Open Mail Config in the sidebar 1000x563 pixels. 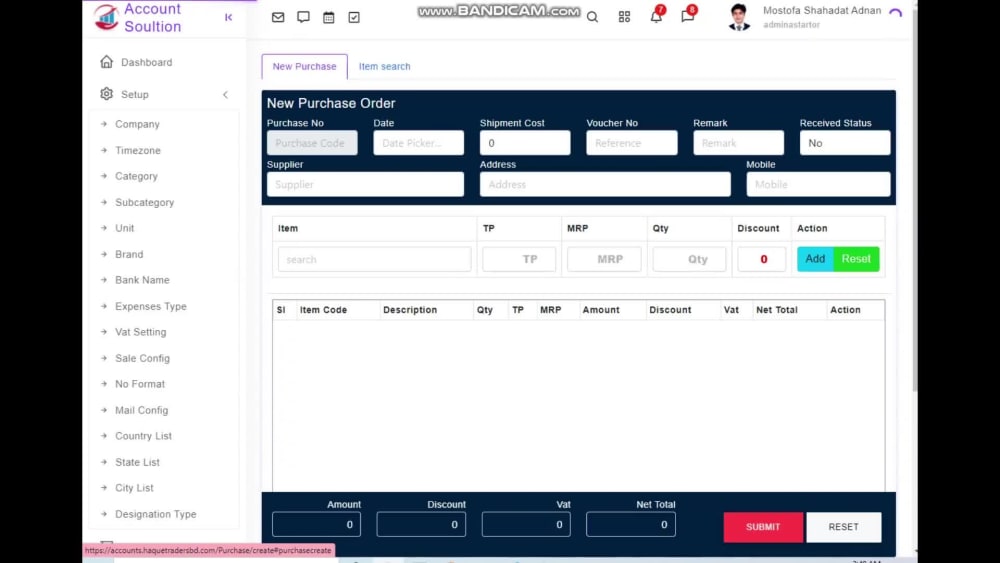(142, 410)
